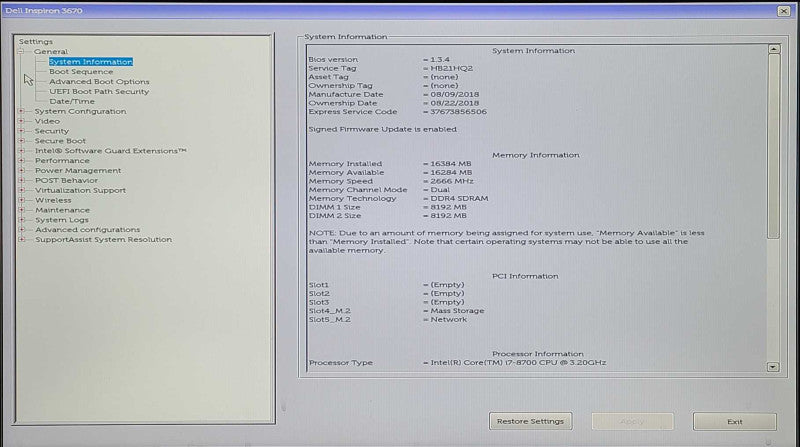Expand Virtualization Support node
This screenshot has height=447, width=800.
point(21,190)
